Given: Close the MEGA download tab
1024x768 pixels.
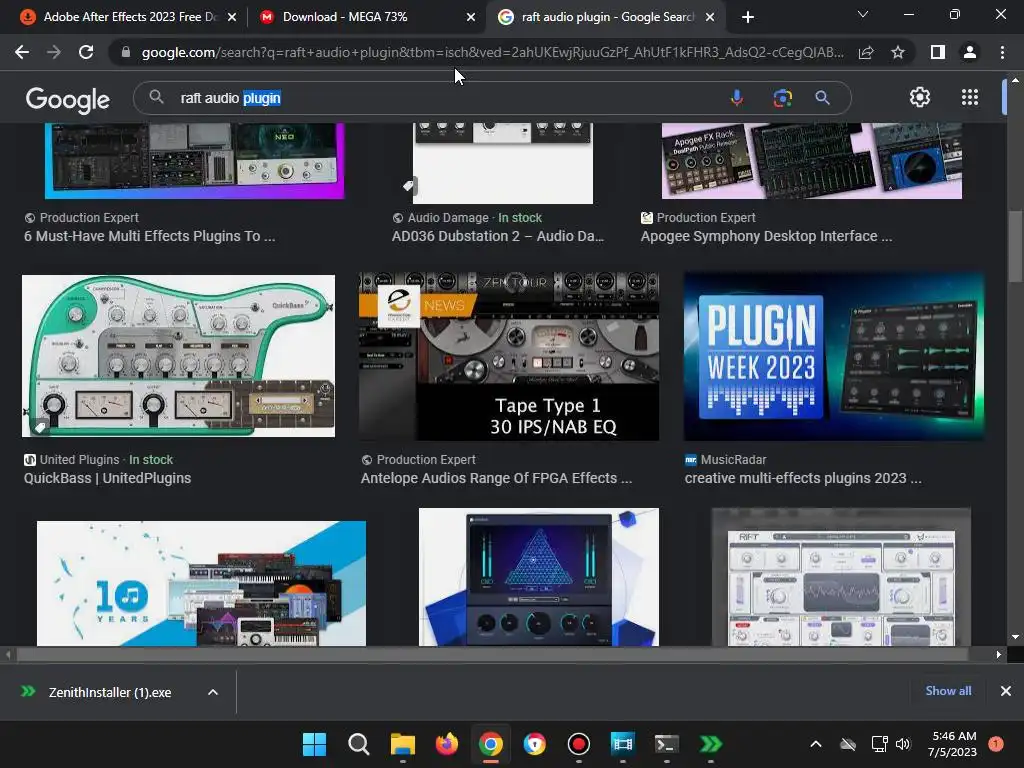Looking at the screenshot, I should (x=471, y=17).
